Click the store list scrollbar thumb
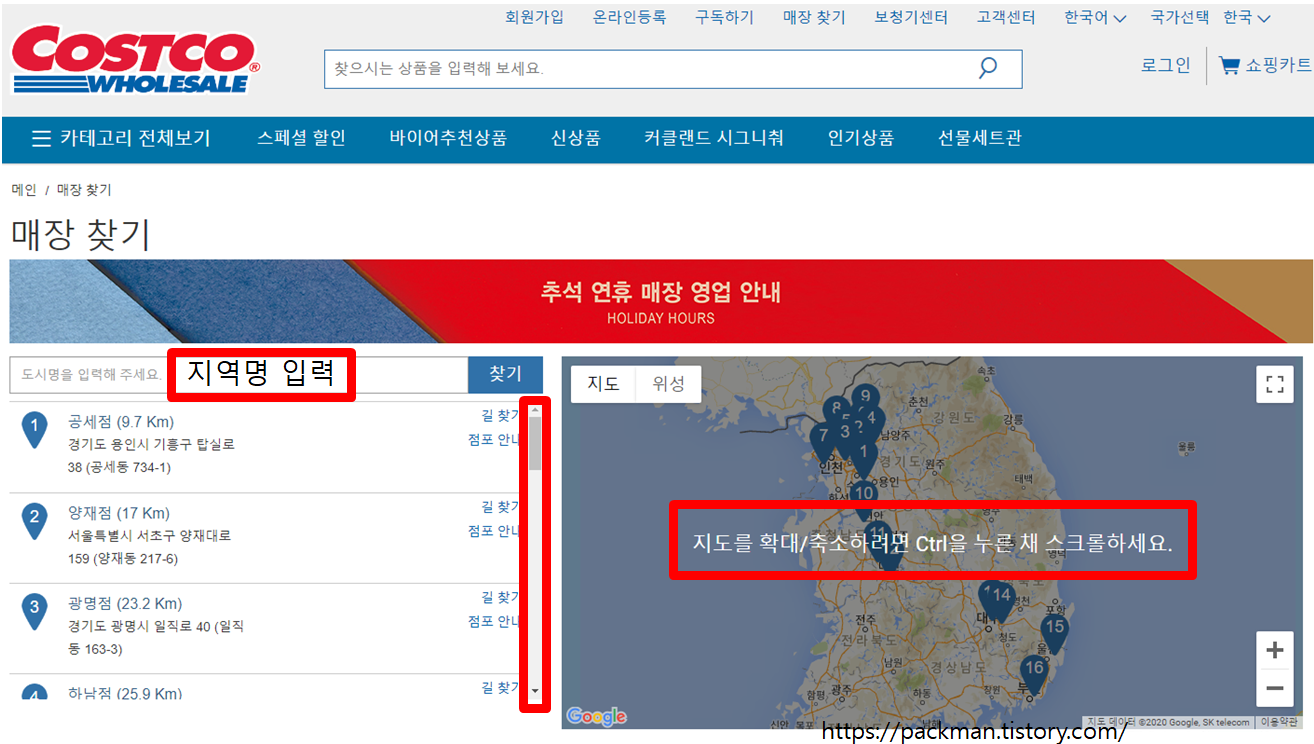Viewport: 1314px width, 744px height. click(535, 443)
